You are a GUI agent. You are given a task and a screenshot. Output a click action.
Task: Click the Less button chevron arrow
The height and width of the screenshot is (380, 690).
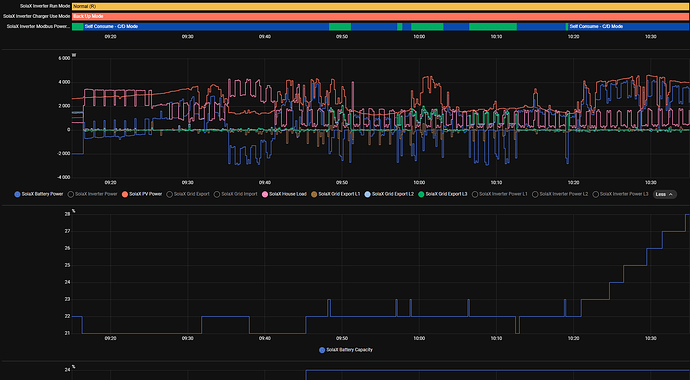(x=671, y=194)
